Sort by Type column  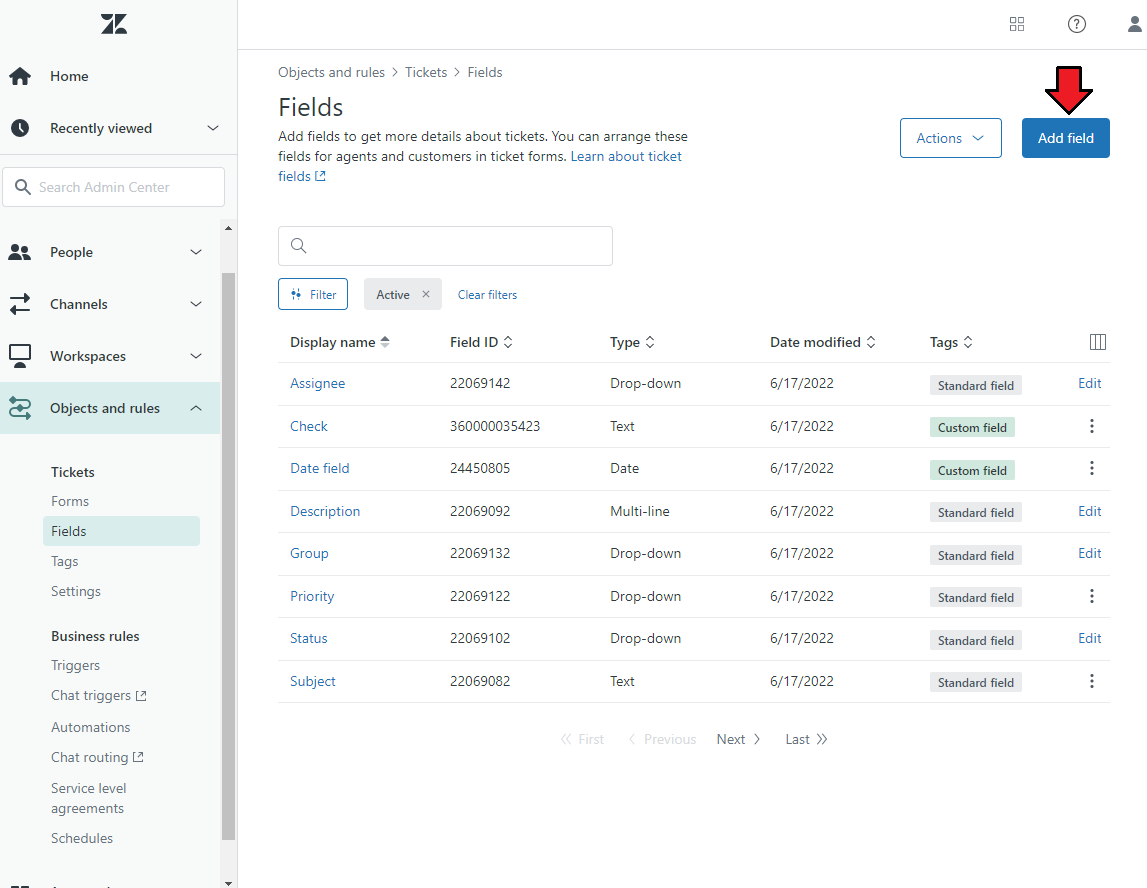click(x=632, y=342)
